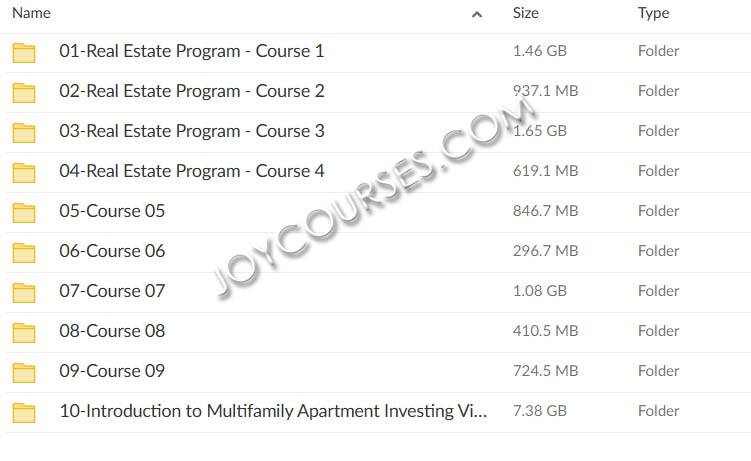Open 10-Introduction to Multifamily Apartment Investing folder
Screen dimensions: 751x461
click(x=273, y=411)
